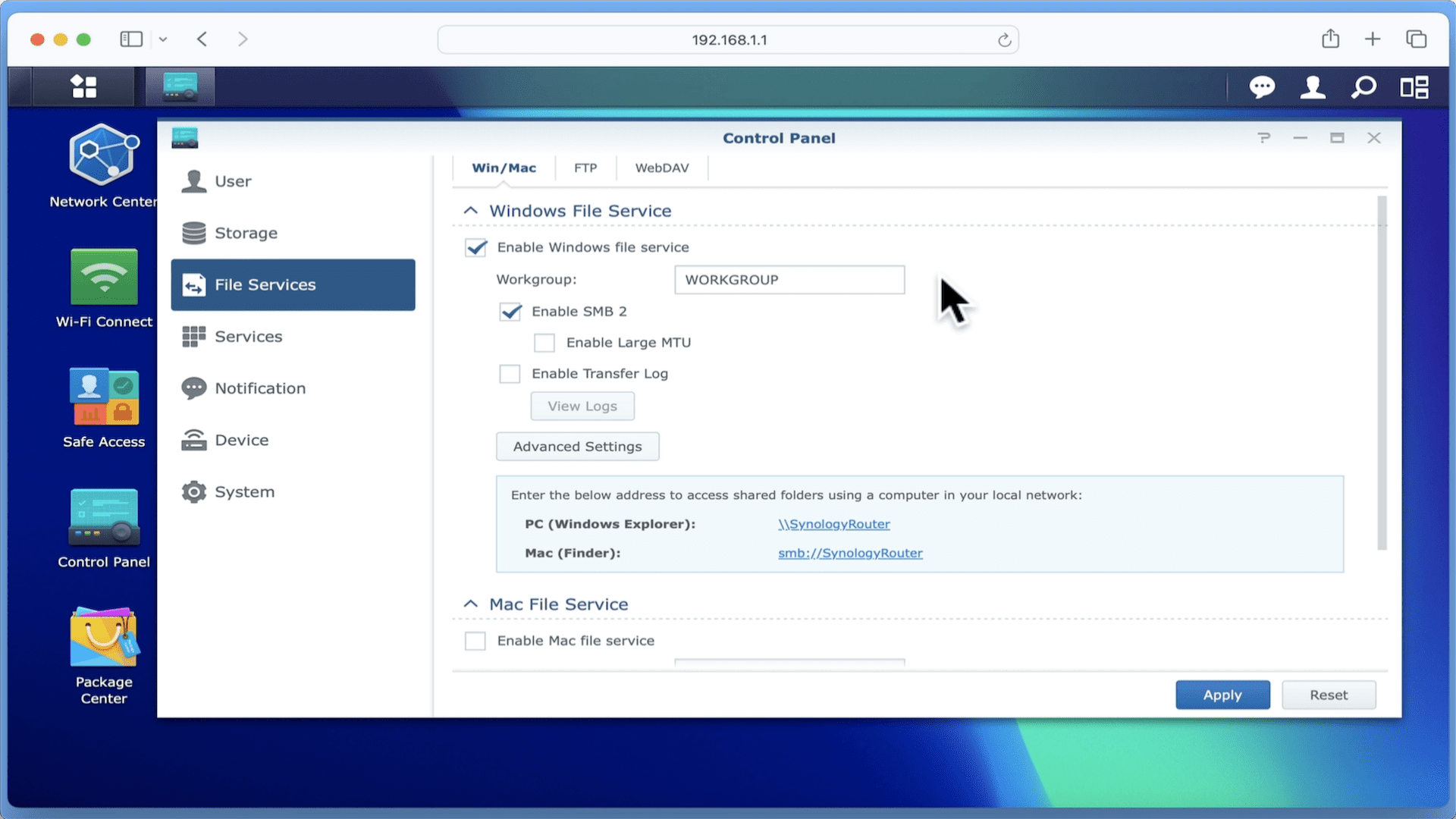
Task: Reload page with refresh icon
Action: point(1004,40)
